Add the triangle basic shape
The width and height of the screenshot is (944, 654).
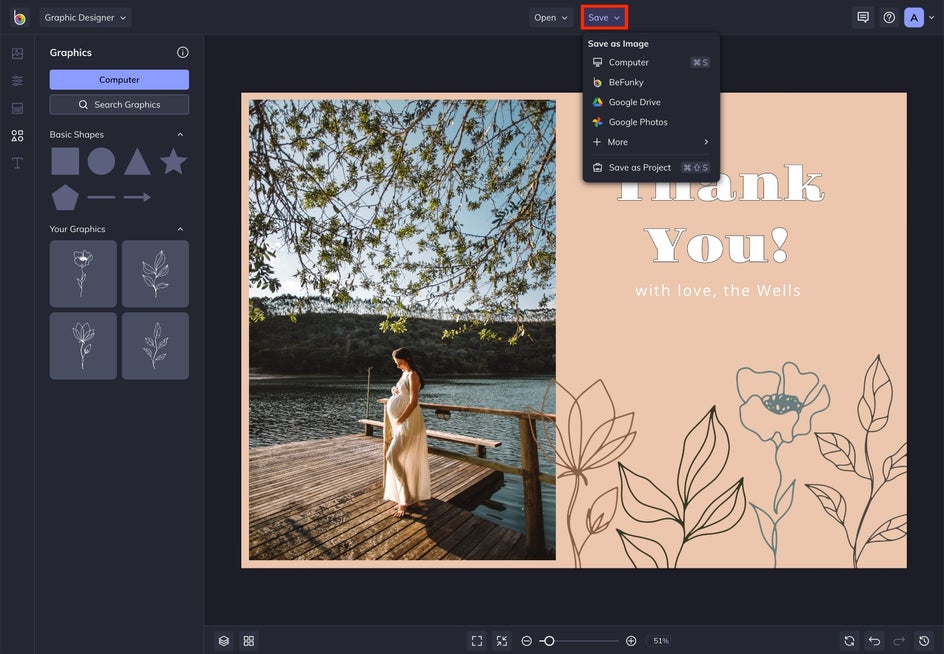click(137, 162)
